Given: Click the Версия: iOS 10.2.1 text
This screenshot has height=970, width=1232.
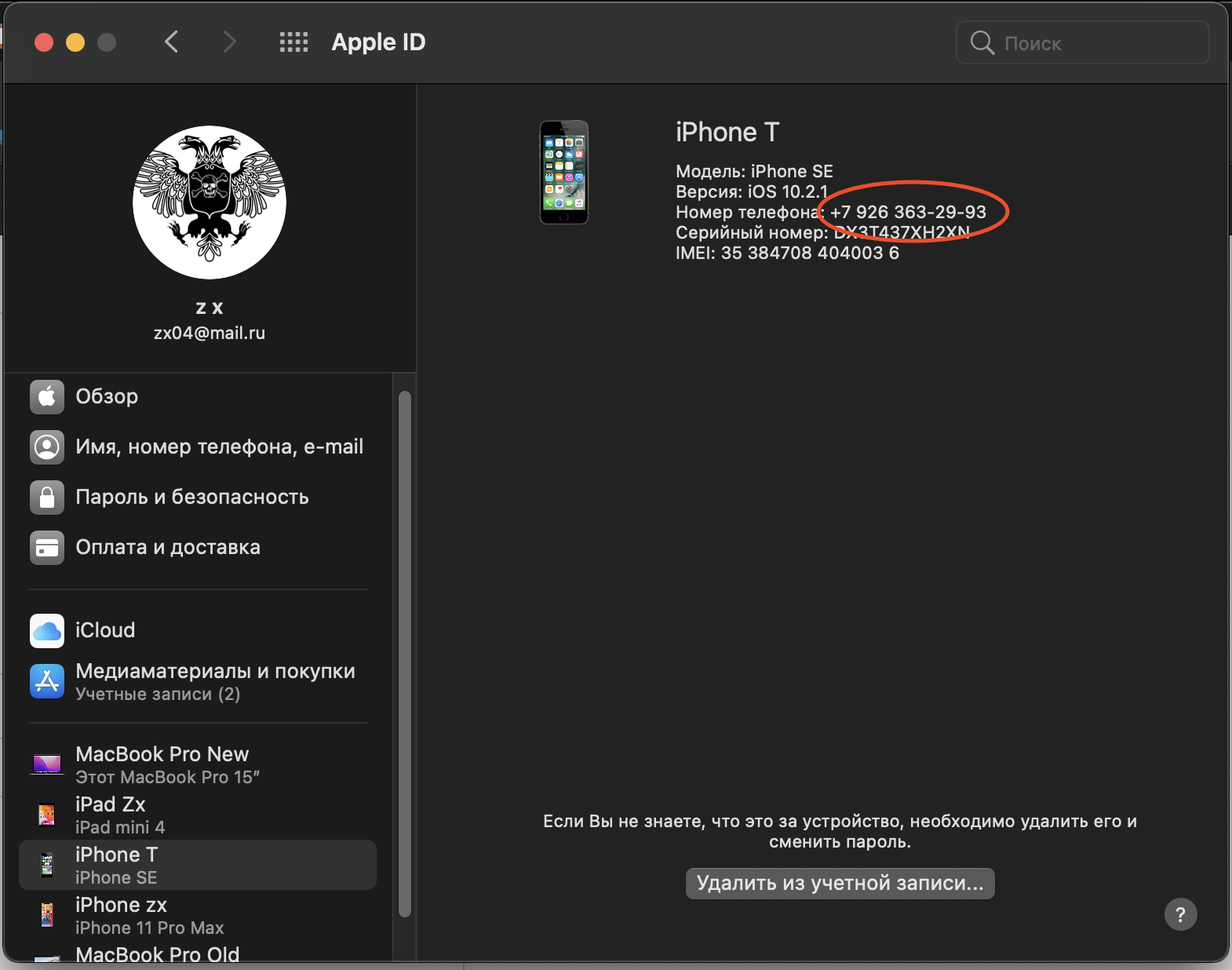Looking at the screenshot, I should pyautogui.click(x=752, y=191).
